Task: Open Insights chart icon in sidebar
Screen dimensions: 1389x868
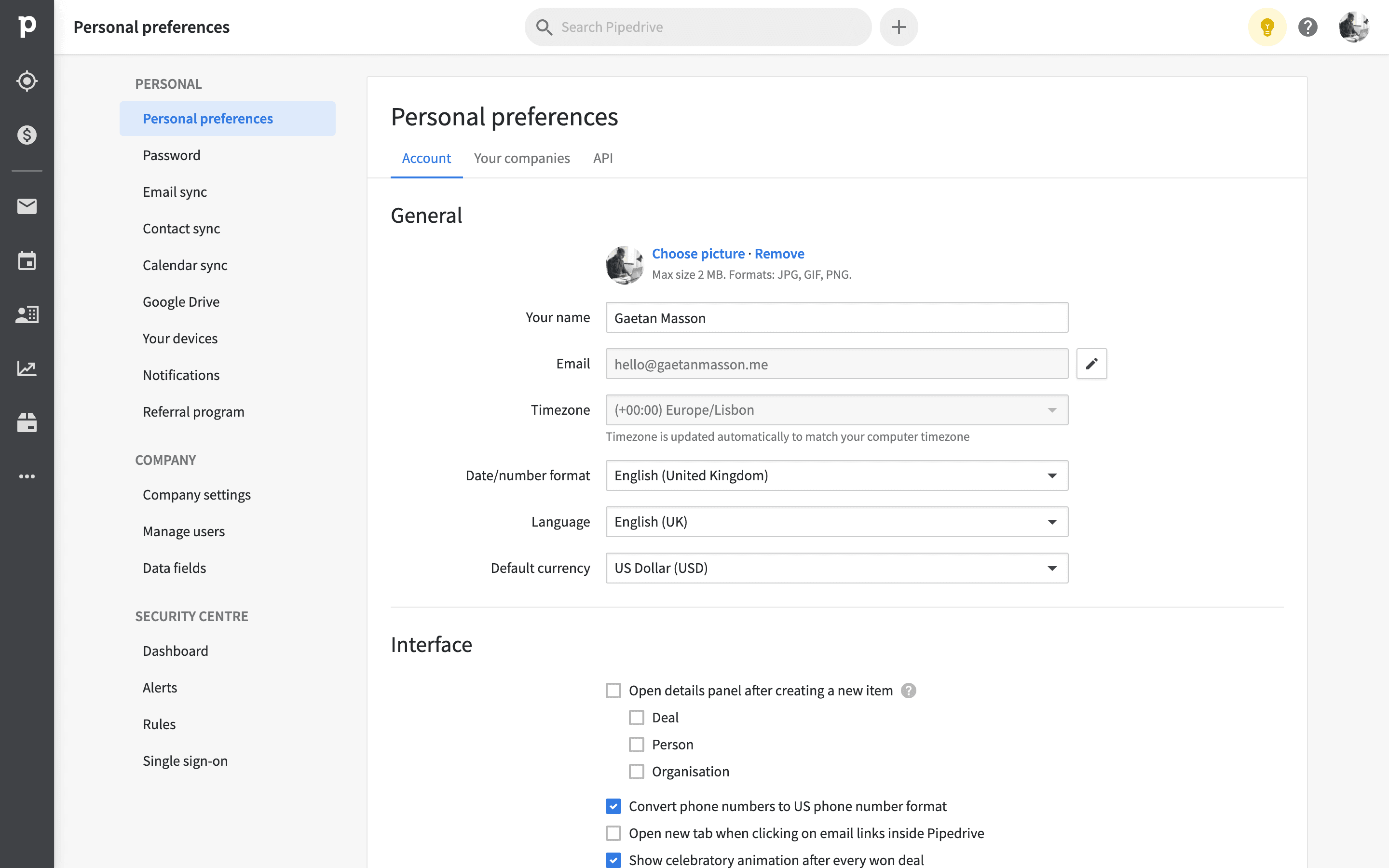Action: click(27, 368)
